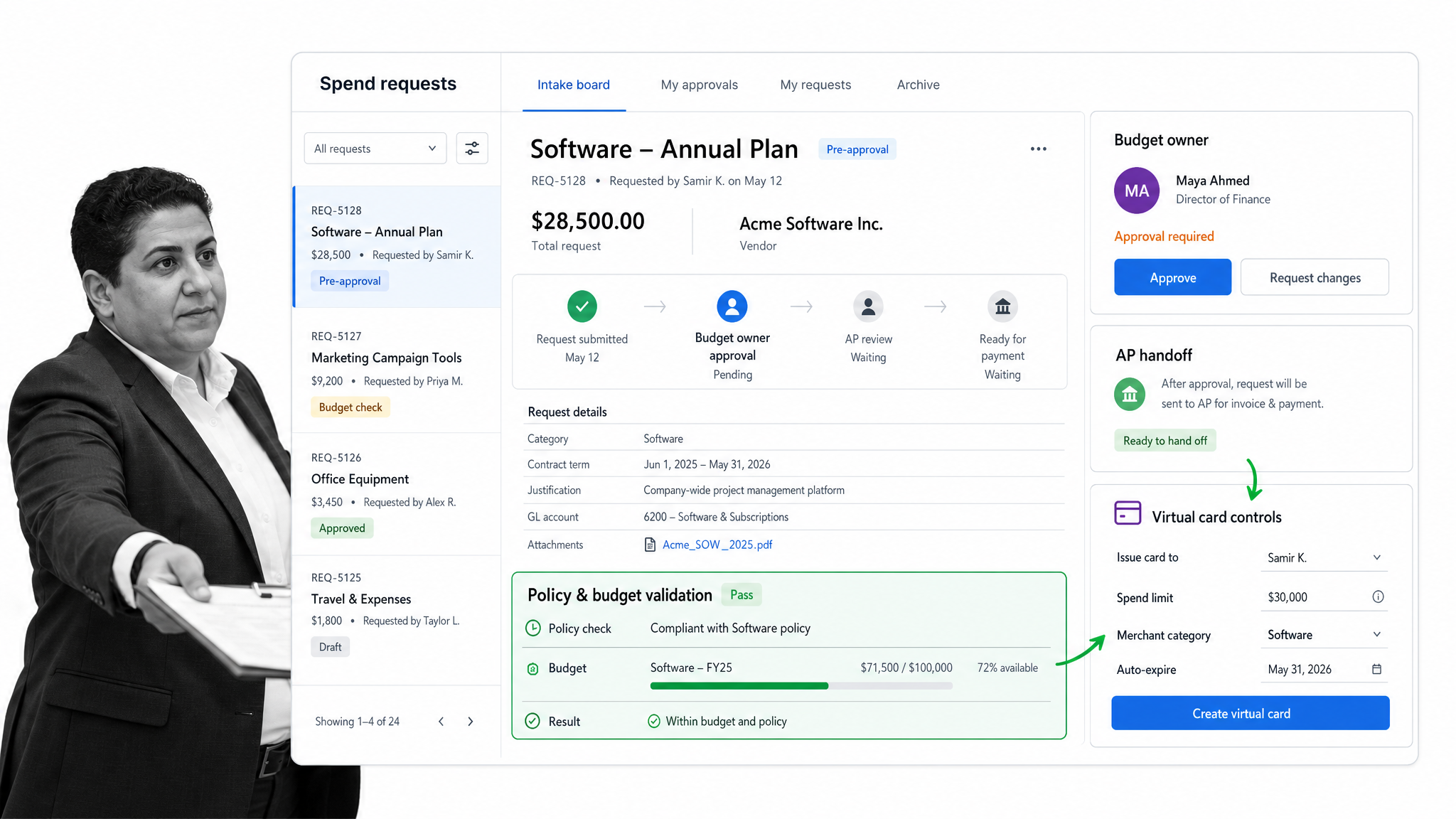Viewport: 1456px width, 819px height.
Task: Switch to the Archive tab
Action: [x=918, y=85]
